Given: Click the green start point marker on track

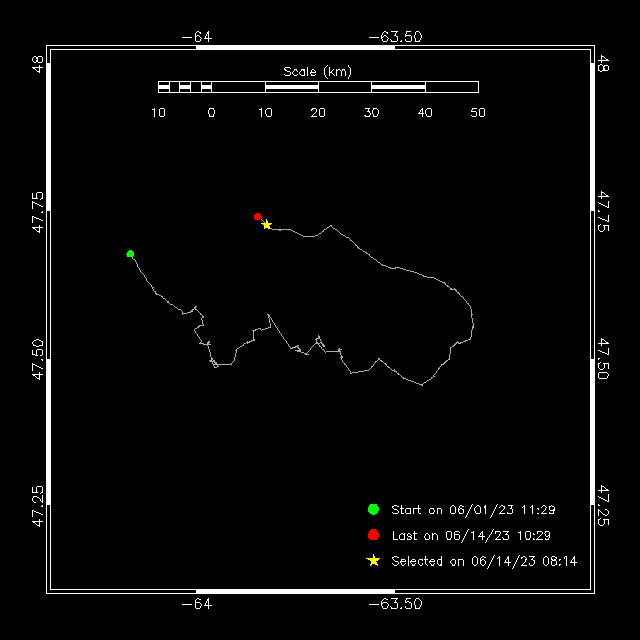Looking at the screenshot, I should coord(130,254).
